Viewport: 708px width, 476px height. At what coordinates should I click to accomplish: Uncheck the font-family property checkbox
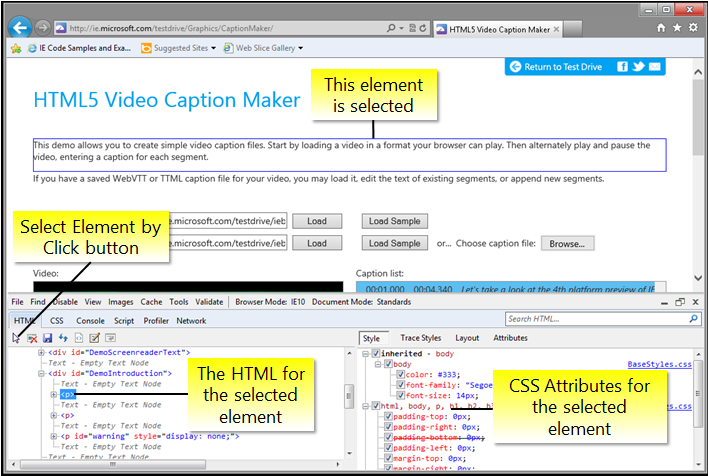[x=400, y=385]
